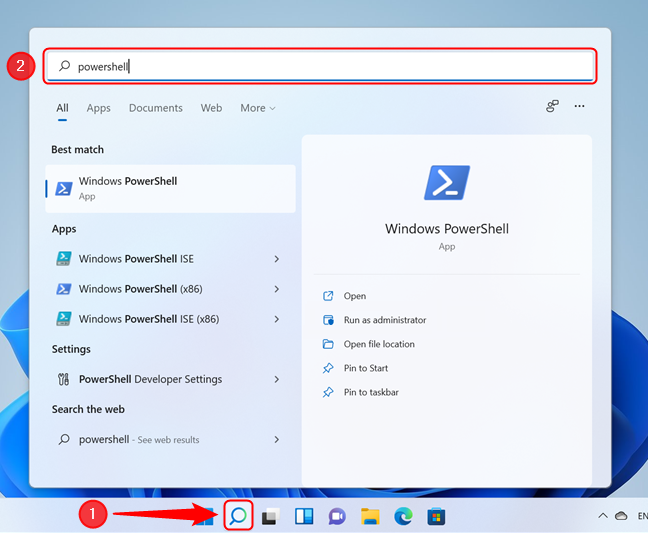Click the Open arrow icon
This screenshot has width=648, height=533.
[328, 296]
